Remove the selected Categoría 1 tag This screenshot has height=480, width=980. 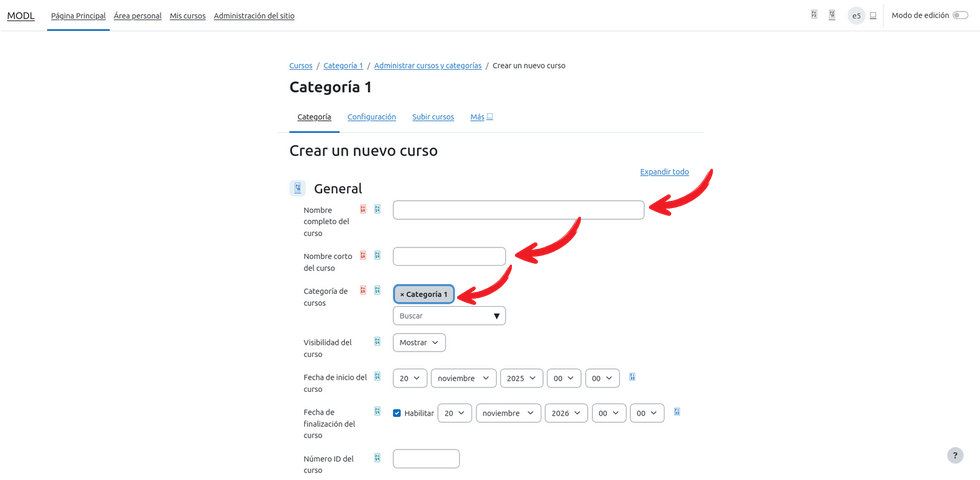(402, 294)
